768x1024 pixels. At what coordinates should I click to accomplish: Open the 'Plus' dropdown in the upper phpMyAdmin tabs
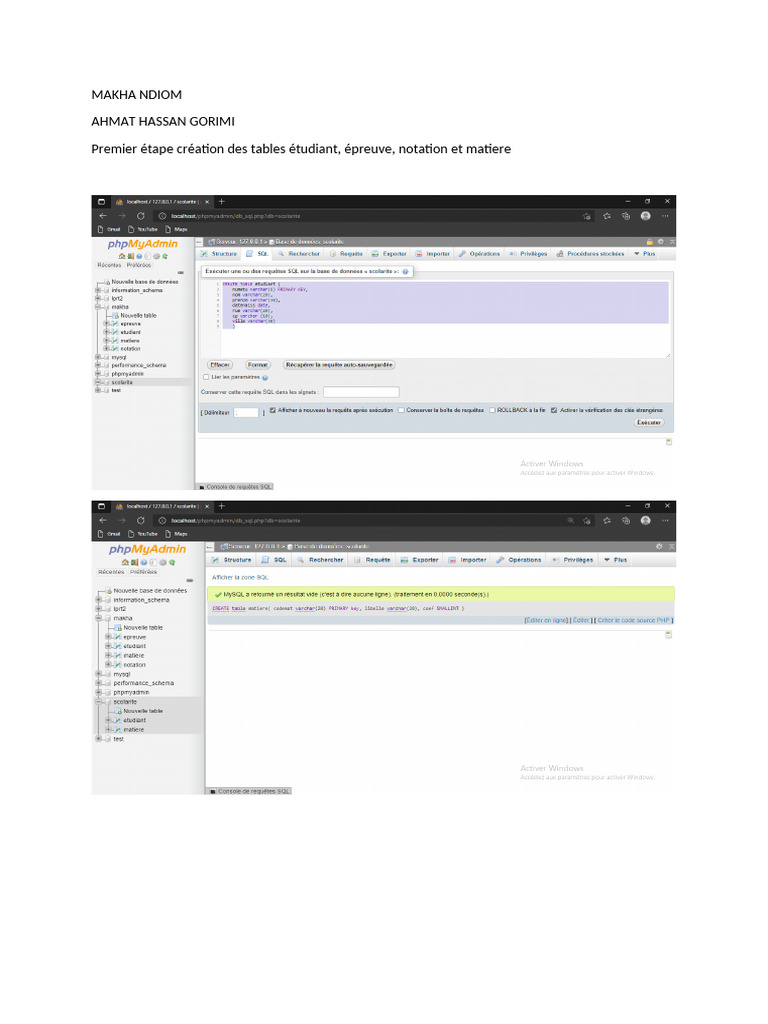pyautogui.click(x=645, y=253)
